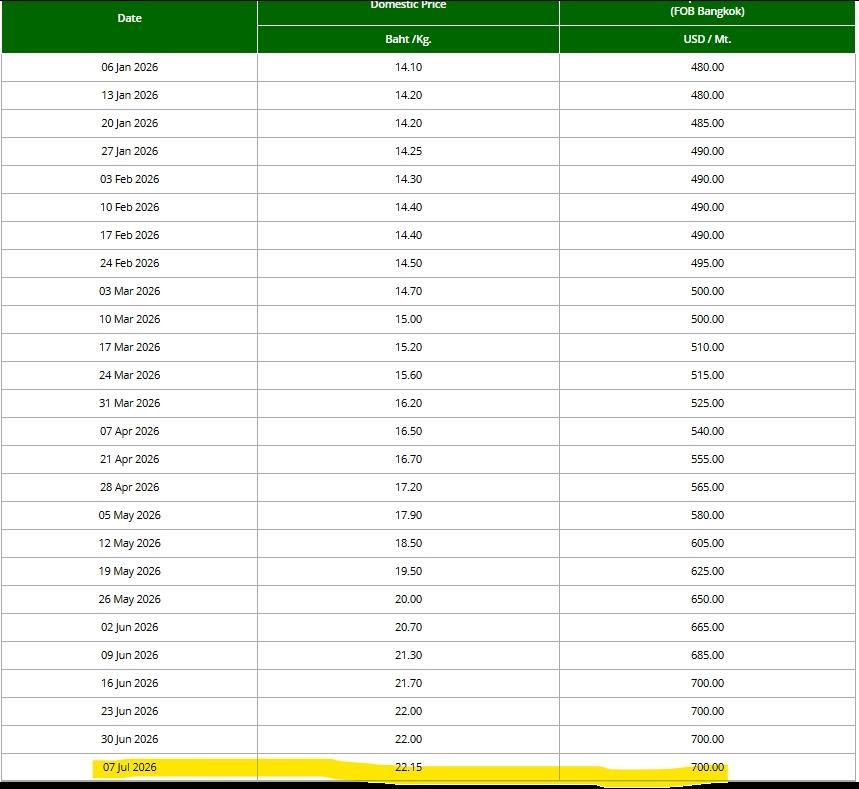The height and width of the screenshot is (789, 859).
Task: Select the 24 Feb 2026 date cell
Action: 129,263
